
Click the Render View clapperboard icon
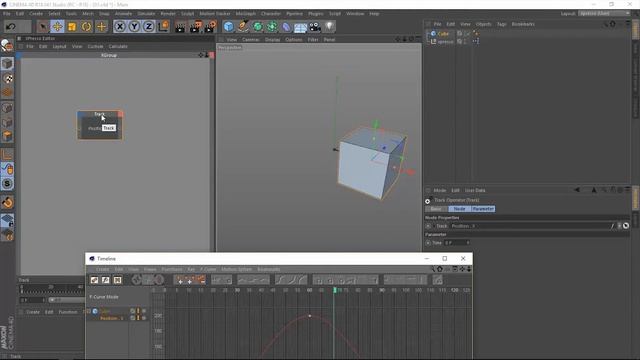pyautogui.click(x=180, y=27)
